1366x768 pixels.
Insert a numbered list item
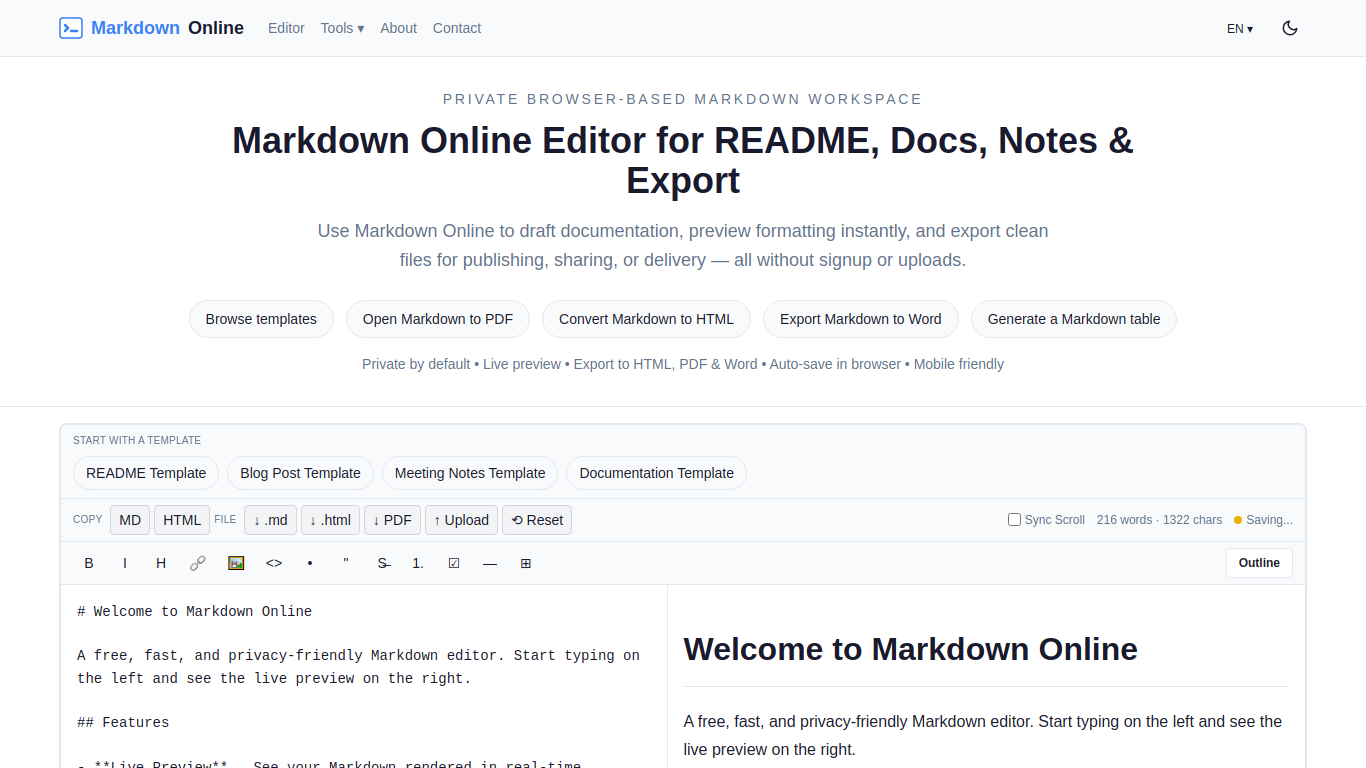(x=418, y=563)
